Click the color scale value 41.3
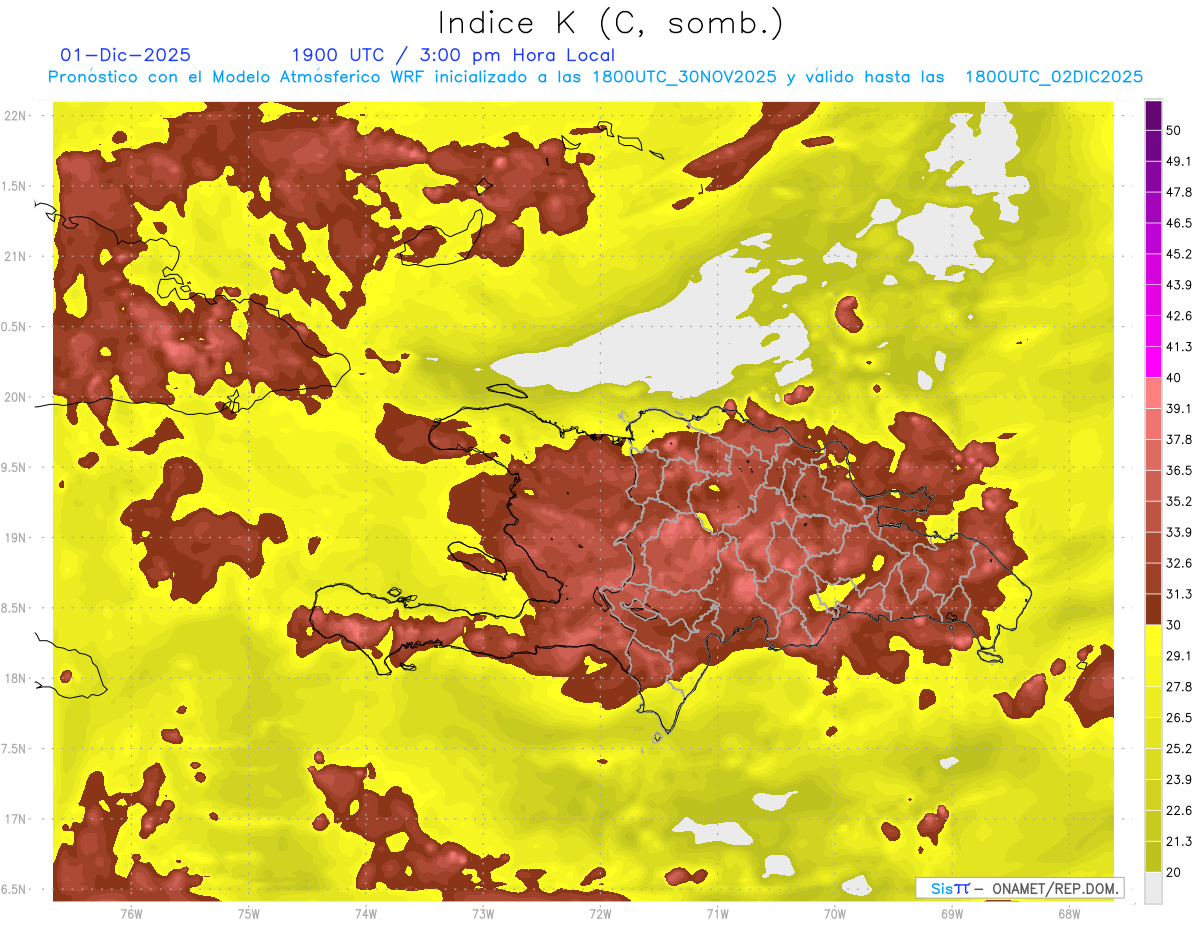Viewport: 1200px width, 927px height. pyautogui.click(x=1180, y=347)
